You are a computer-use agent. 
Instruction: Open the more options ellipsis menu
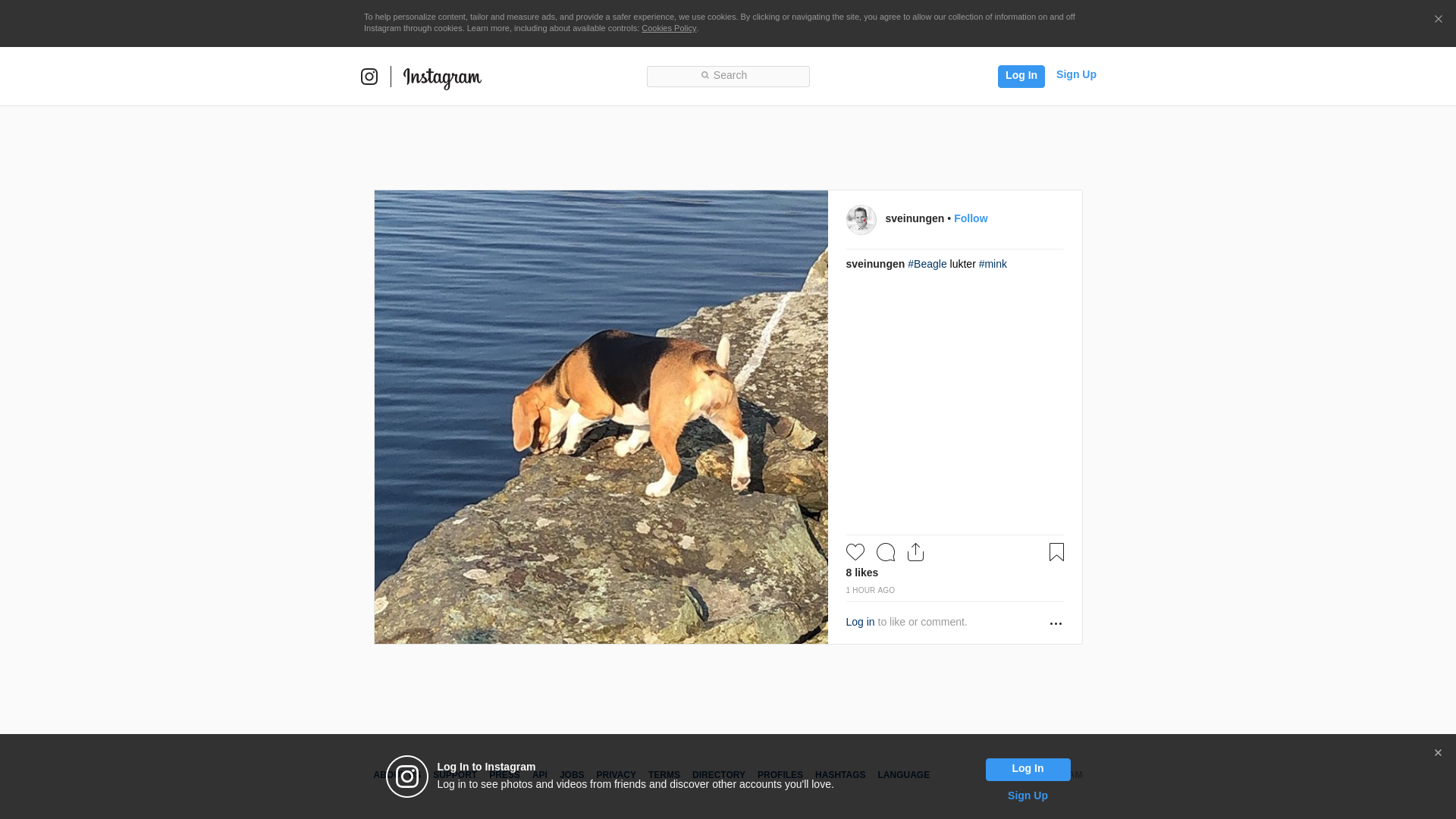[x=1056, y=623]
